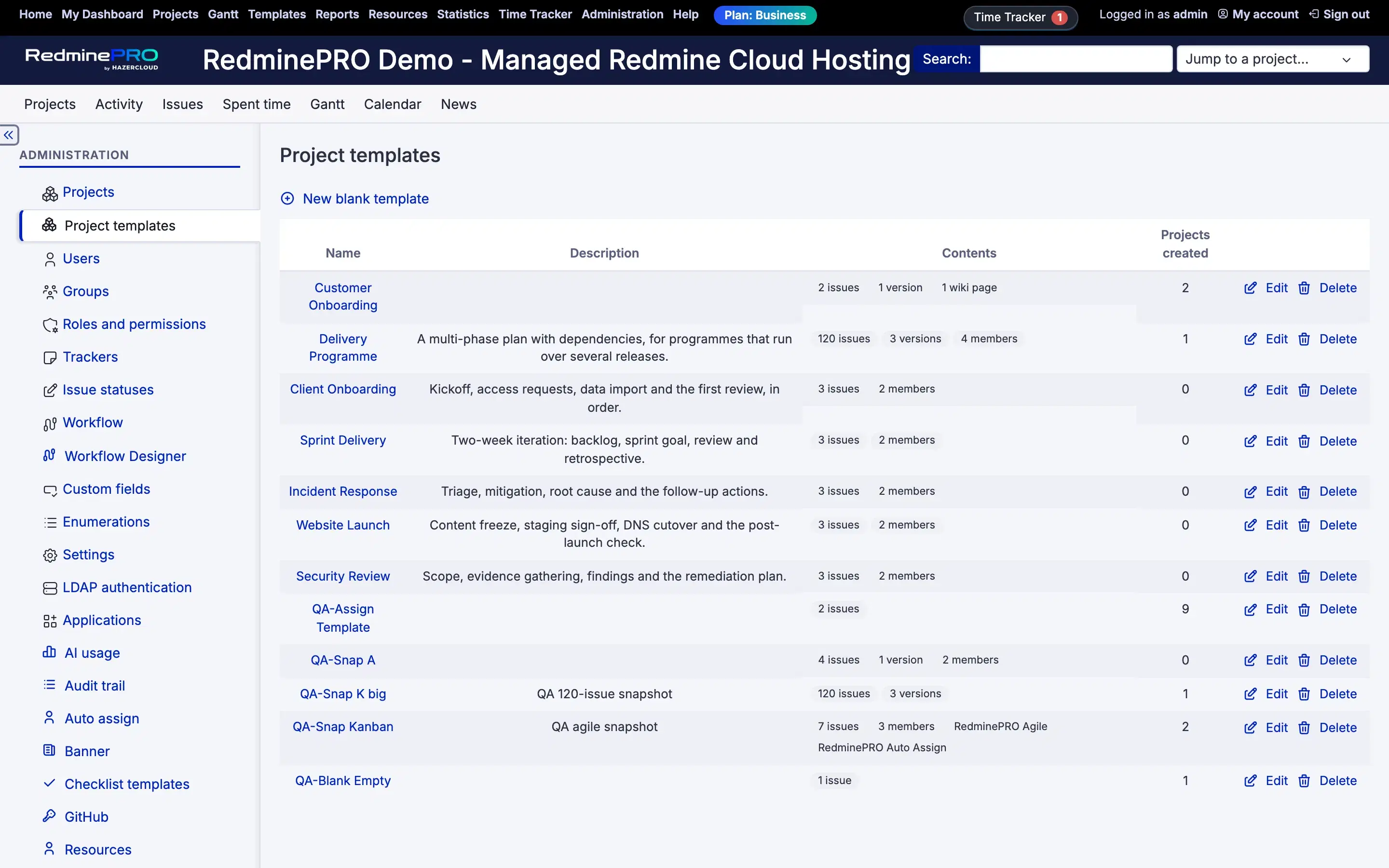This screenshot has width=1389, height=868.
Task: Click Delete for the Website Launch template
Action: [x=1337, y=525]
